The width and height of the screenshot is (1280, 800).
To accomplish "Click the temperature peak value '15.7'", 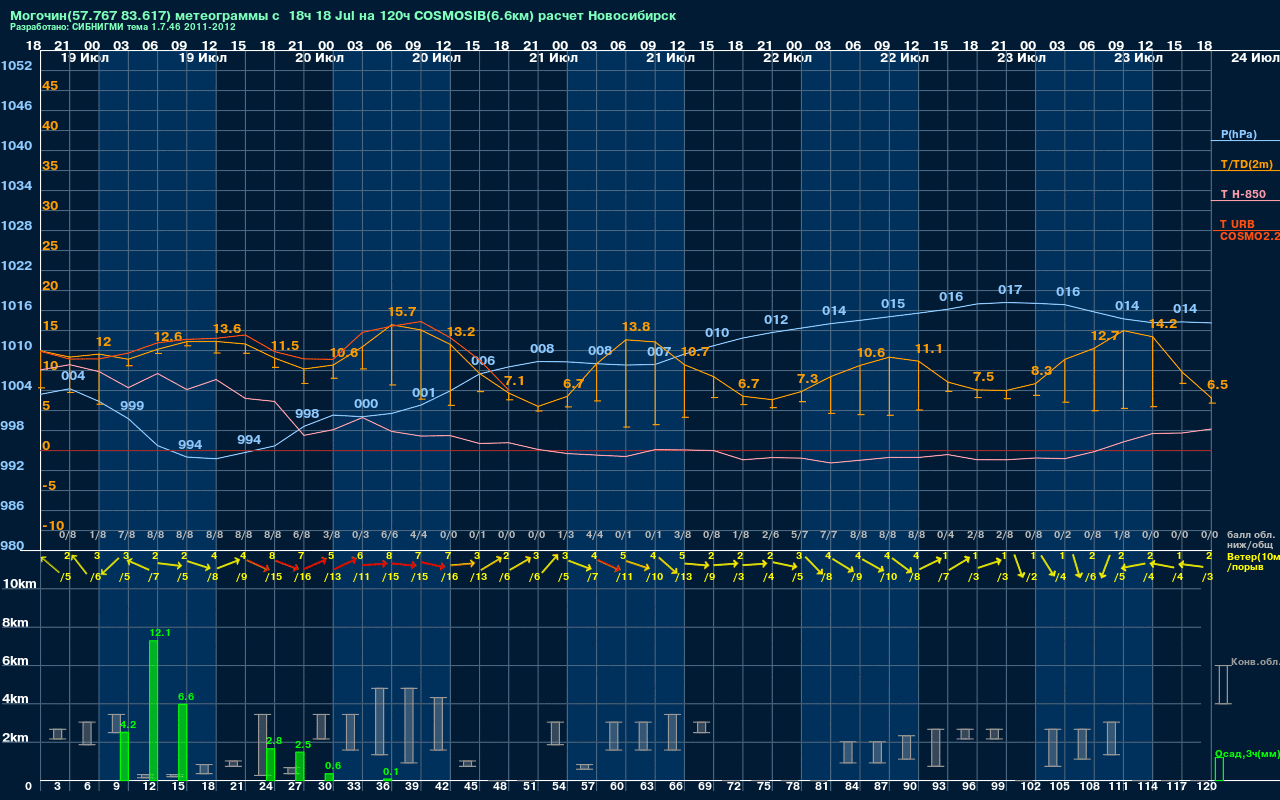I will pyautogui.click(x=402, y=312).
